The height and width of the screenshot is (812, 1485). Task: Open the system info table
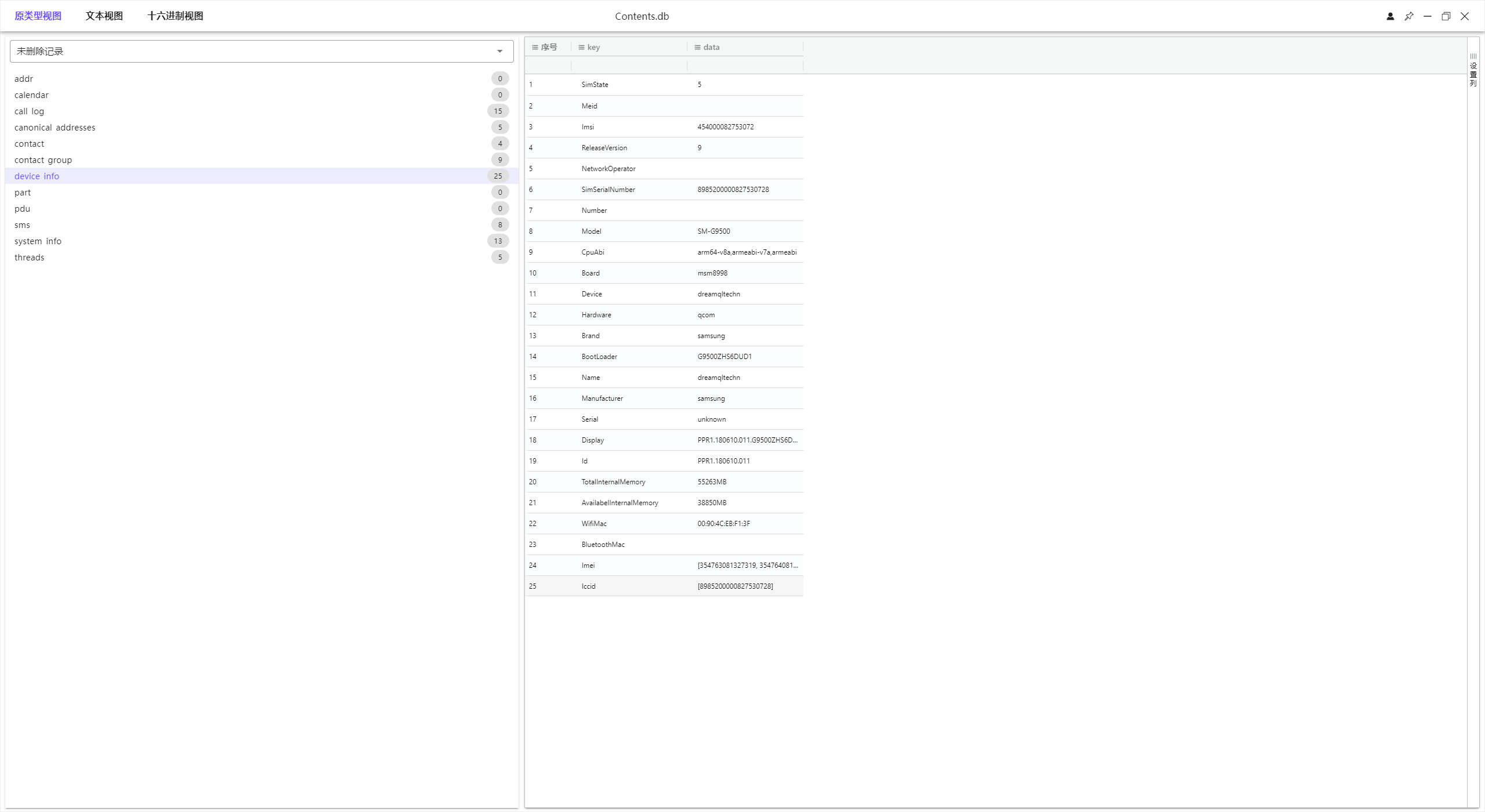pyautogui.click(x=38, y=241)
